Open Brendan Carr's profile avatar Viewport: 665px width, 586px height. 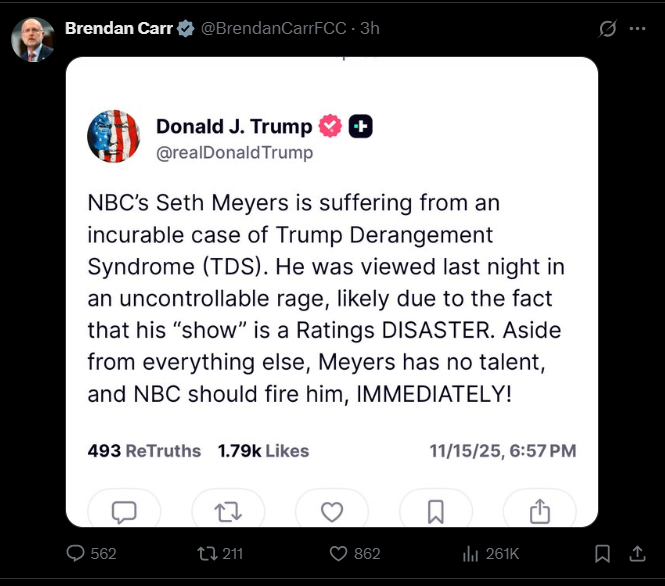pos(32,40)
